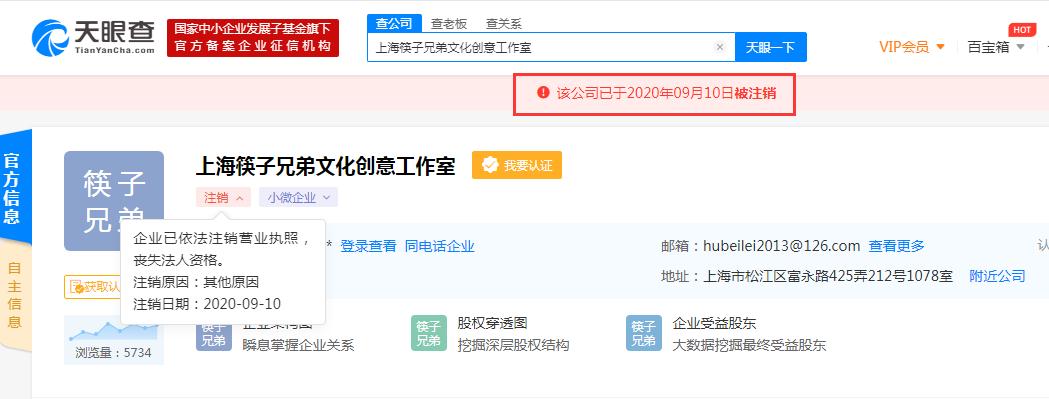
Task: Open the 百宝箱 dropdown menu
Action: click(x=996, y=47)
